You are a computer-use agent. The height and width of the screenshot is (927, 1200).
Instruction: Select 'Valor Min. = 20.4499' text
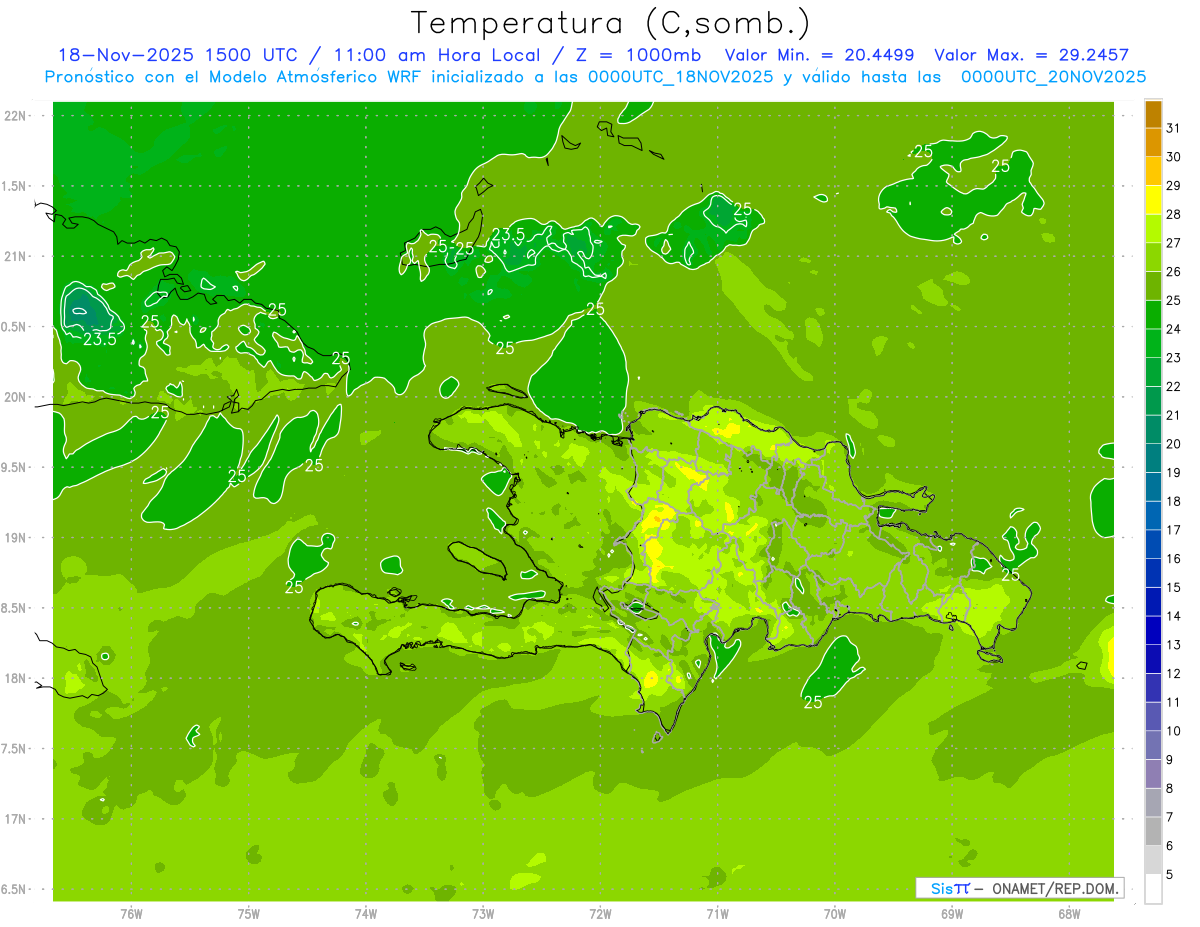820,55
